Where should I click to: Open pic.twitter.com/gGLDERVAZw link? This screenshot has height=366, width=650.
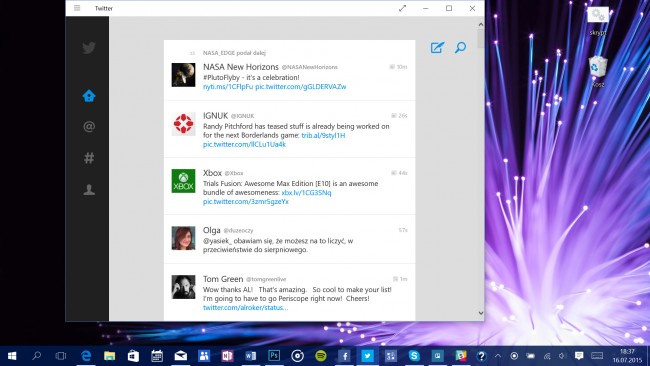click(x=301, y=87)
